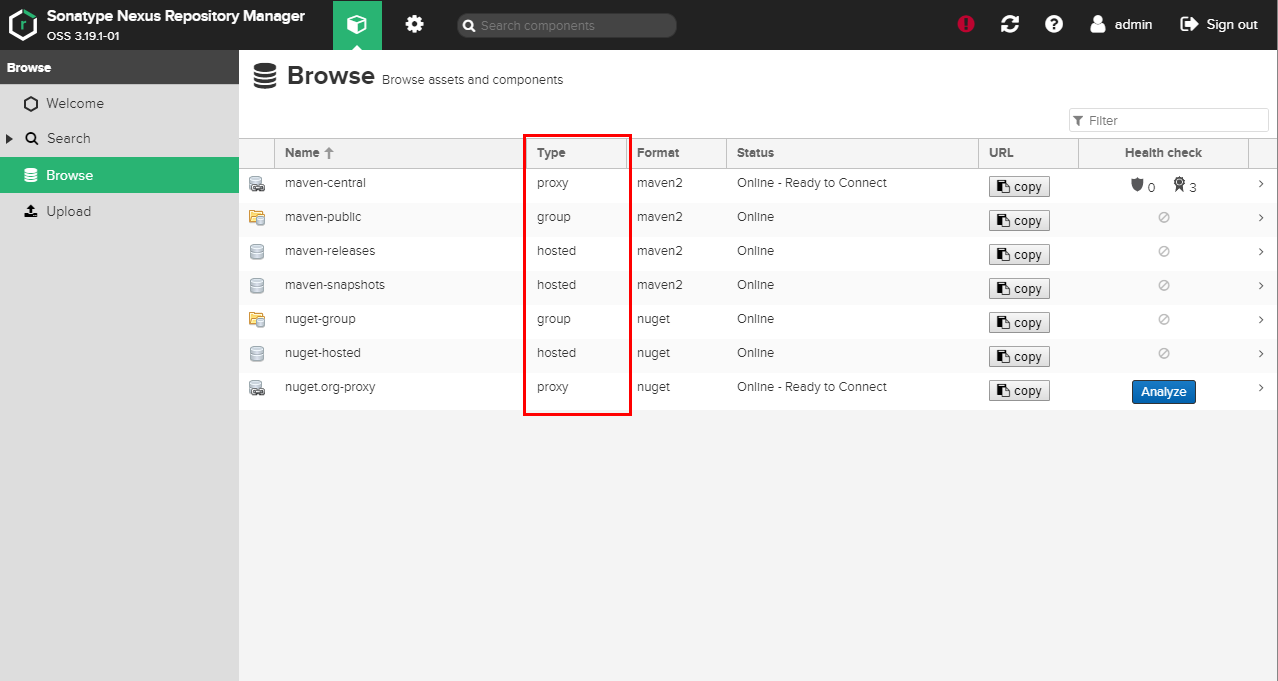Copy URL of maven-releases

tap(1019, 255)
